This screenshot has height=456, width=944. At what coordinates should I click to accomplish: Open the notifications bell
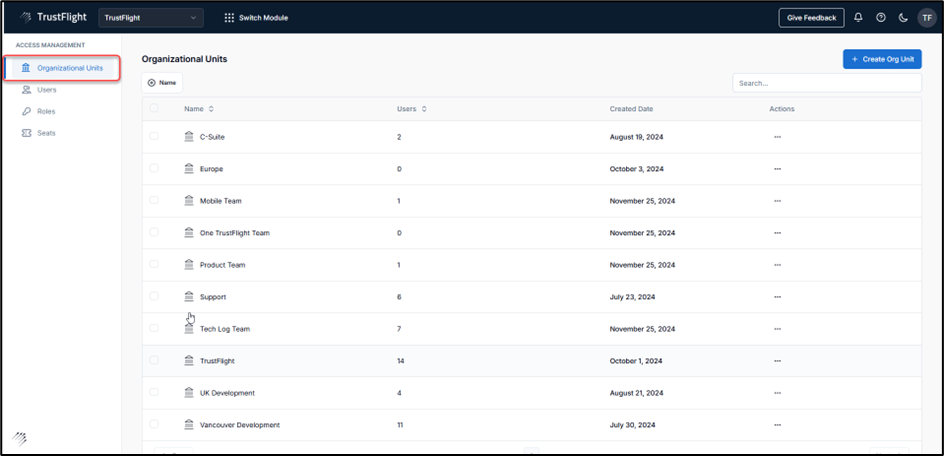pos(858,17)
